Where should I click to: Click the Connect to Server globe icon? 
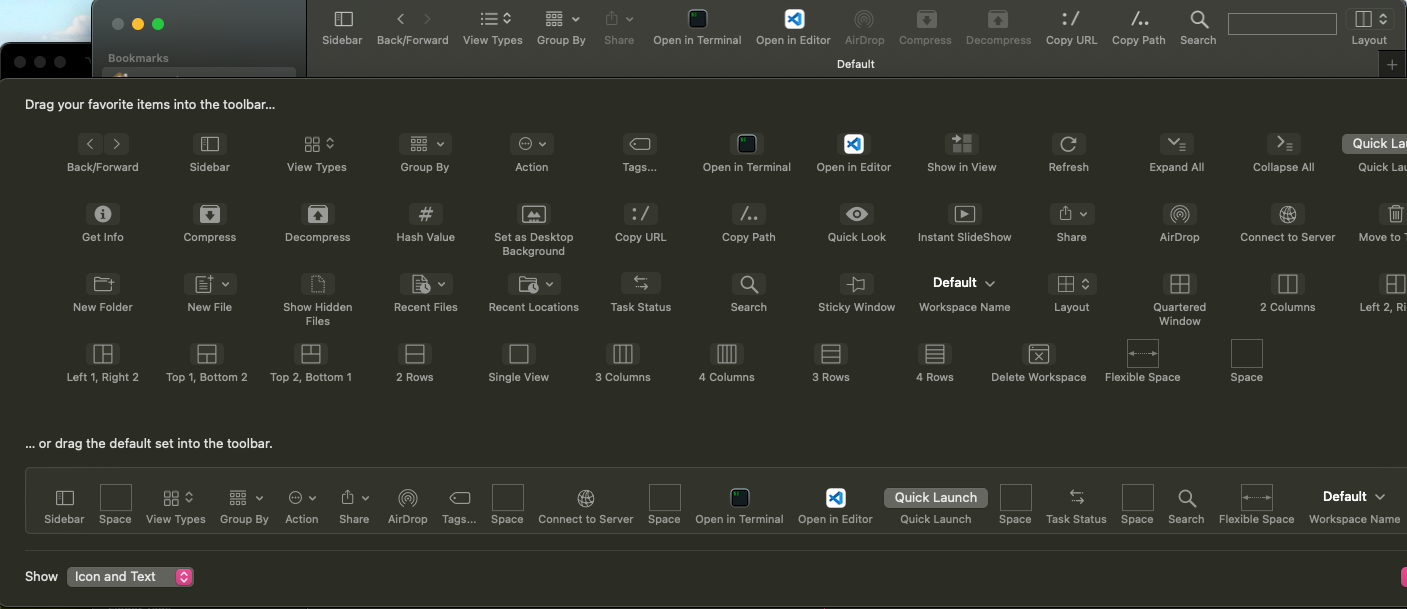click(1287, 215)
